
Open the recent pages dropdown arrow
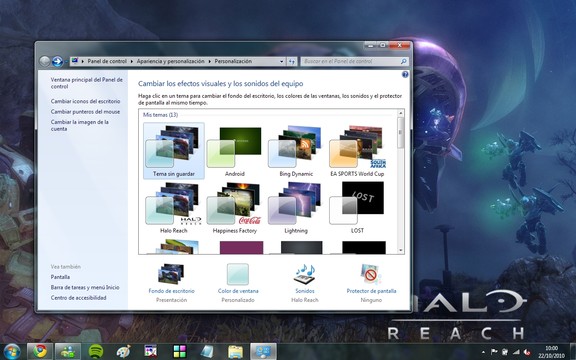pos(66,61)
